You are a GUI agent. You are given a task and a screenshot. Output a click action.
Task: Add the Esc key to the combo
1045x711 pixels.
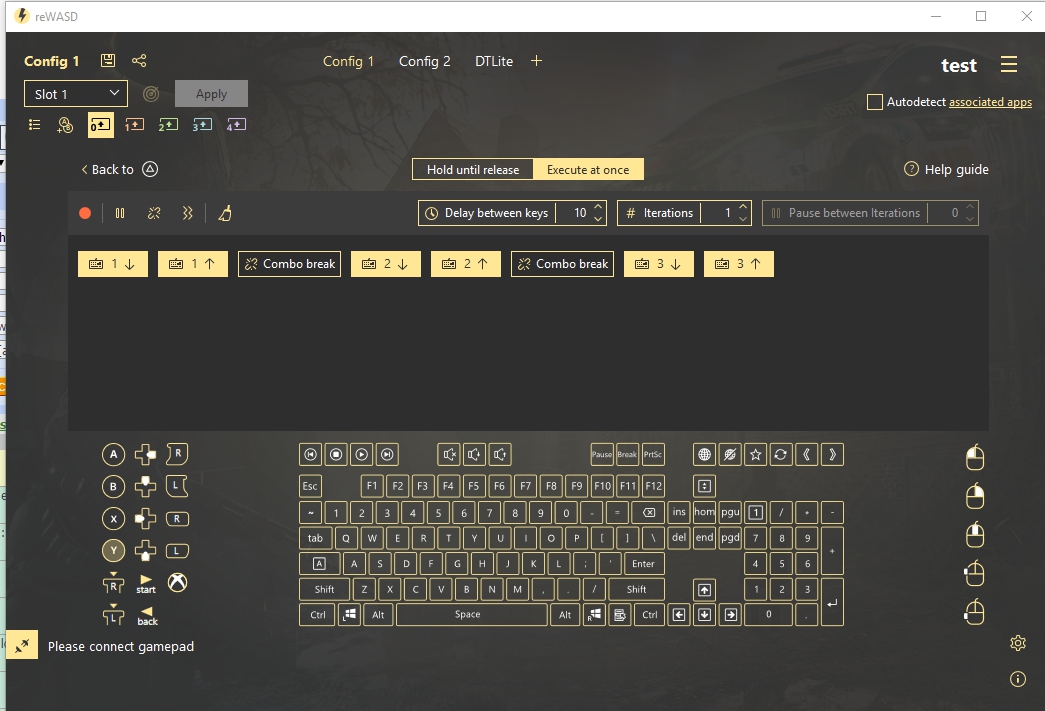(x=310, y=486)
